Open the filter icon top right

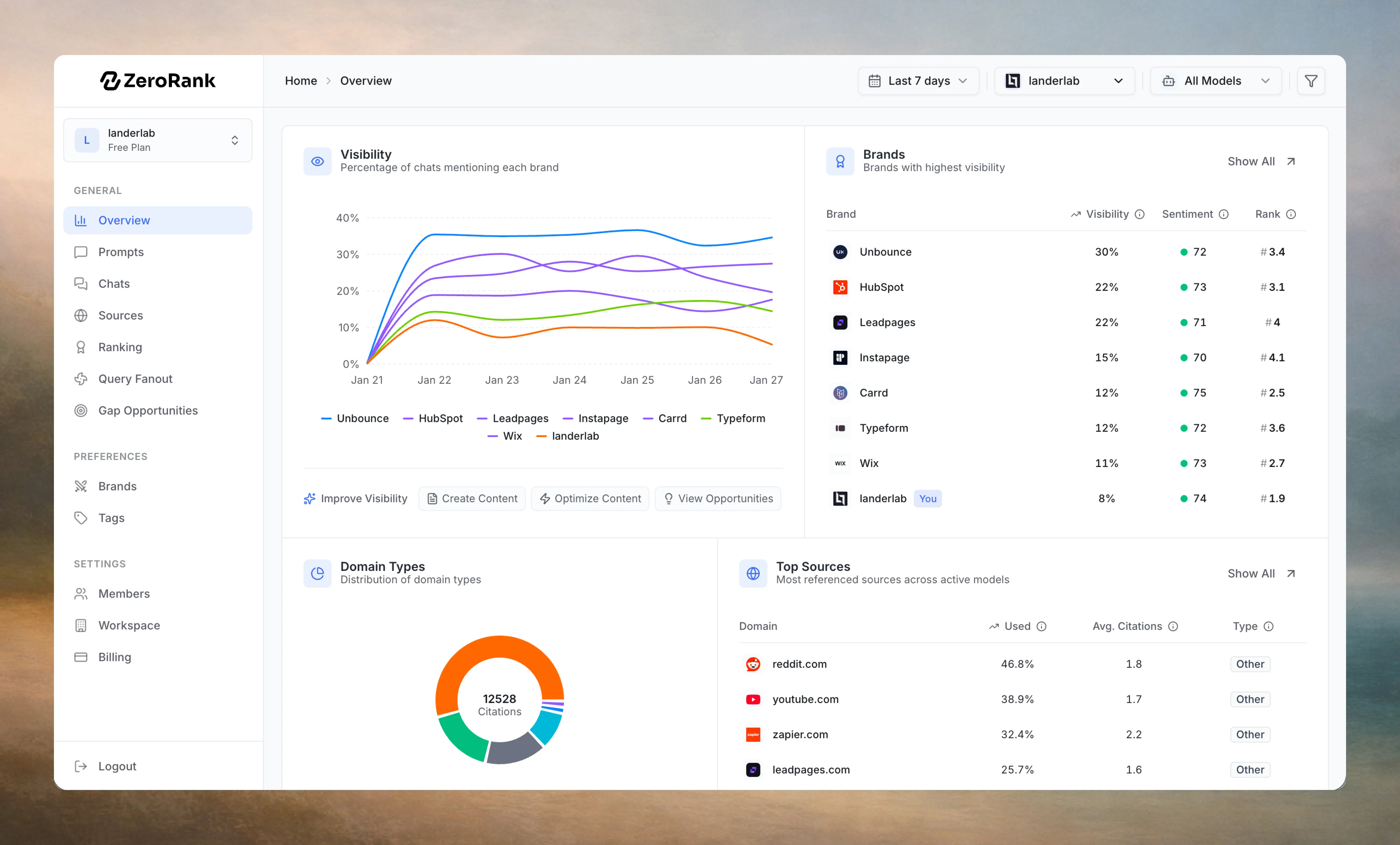[x=1311, y=81]
